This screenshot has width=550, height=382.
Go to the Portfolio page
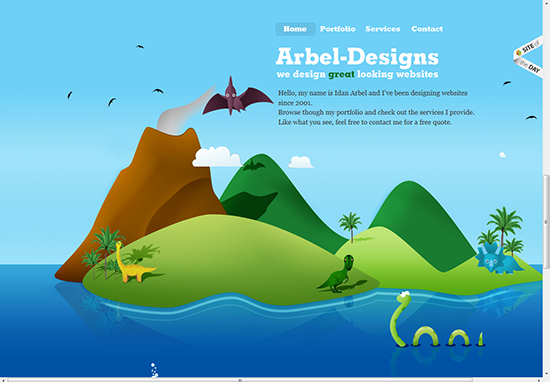pos(337,29)
